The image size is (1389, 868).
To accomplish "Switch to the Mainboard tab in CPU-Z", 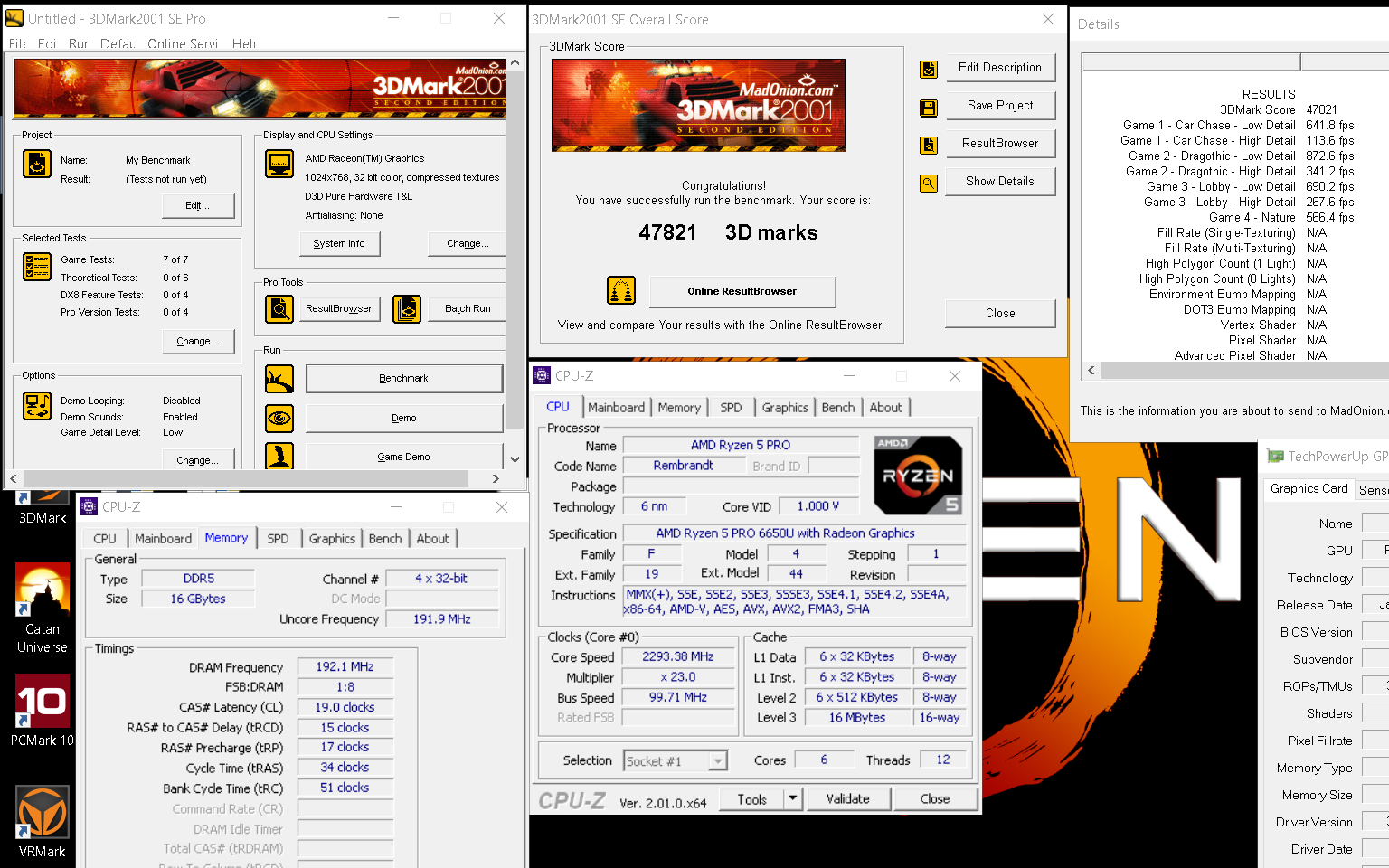I will [x=617, y=408].
